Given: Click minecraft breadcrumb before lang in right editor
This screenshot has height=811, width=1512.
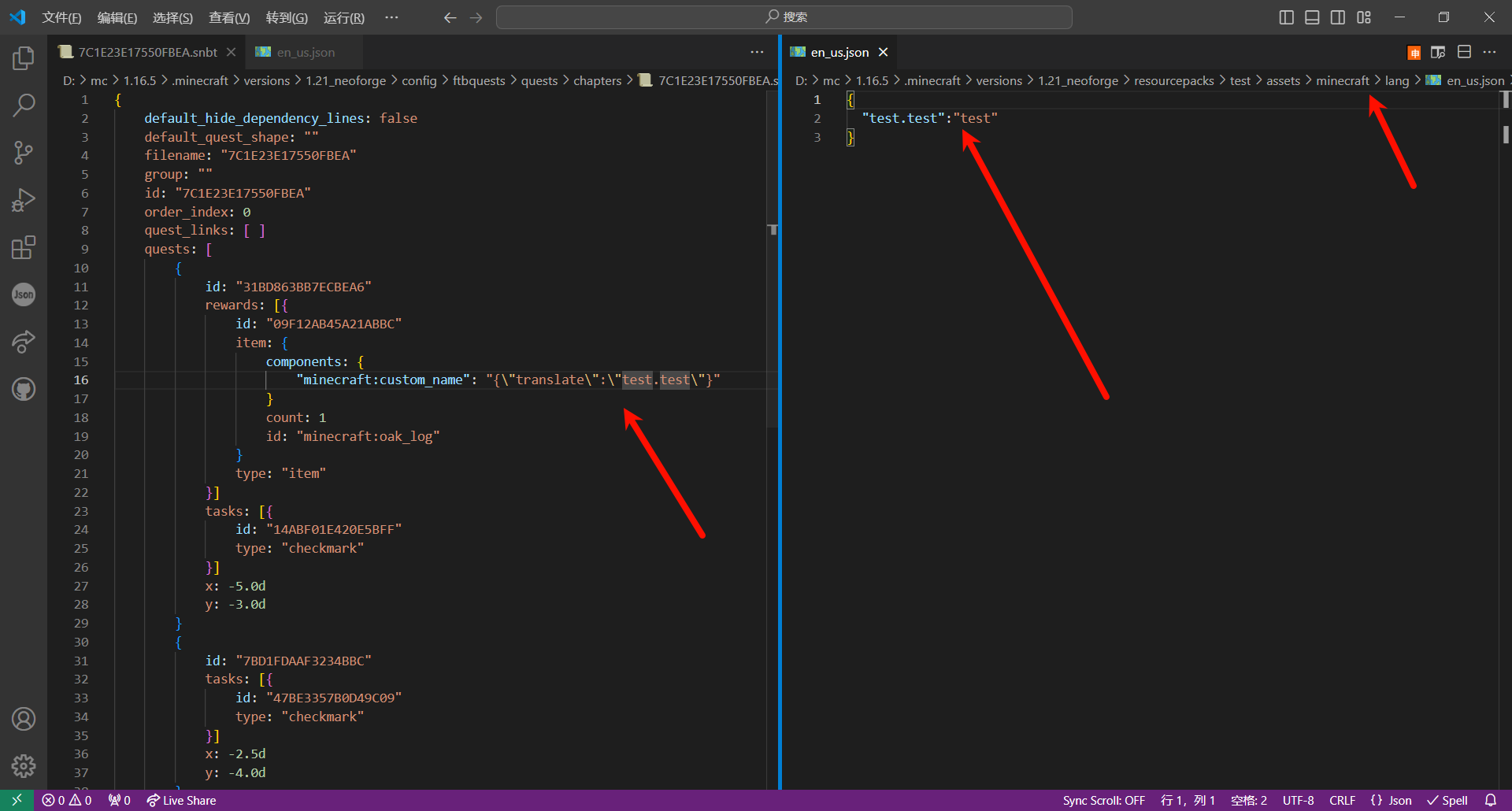Looking at the screenshot, I should [x=1343, y=80].
